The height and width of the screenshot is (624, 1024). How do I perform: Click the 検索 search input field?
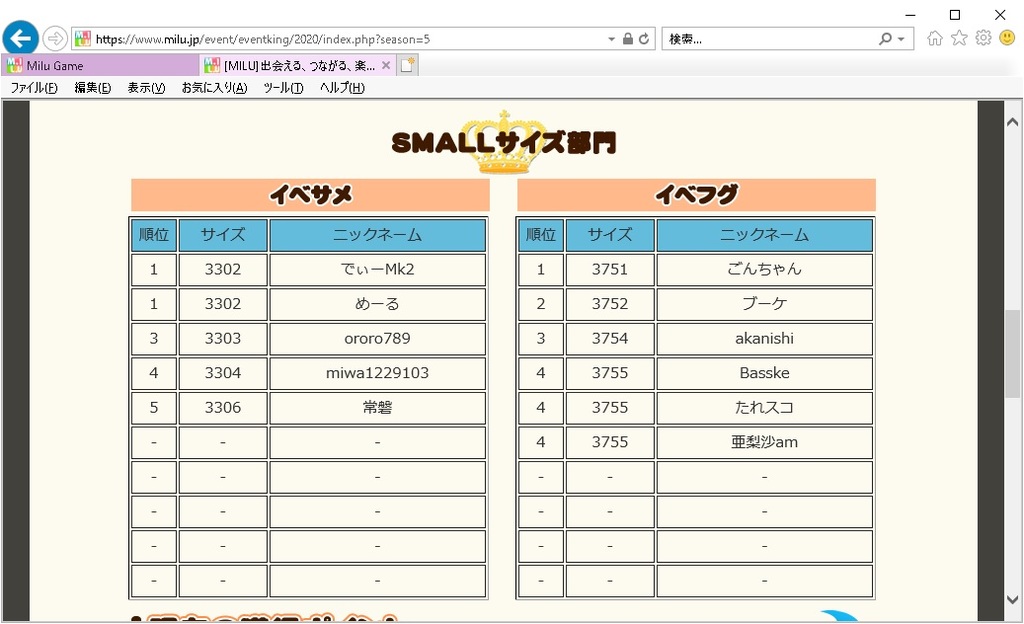pos(770,39)
